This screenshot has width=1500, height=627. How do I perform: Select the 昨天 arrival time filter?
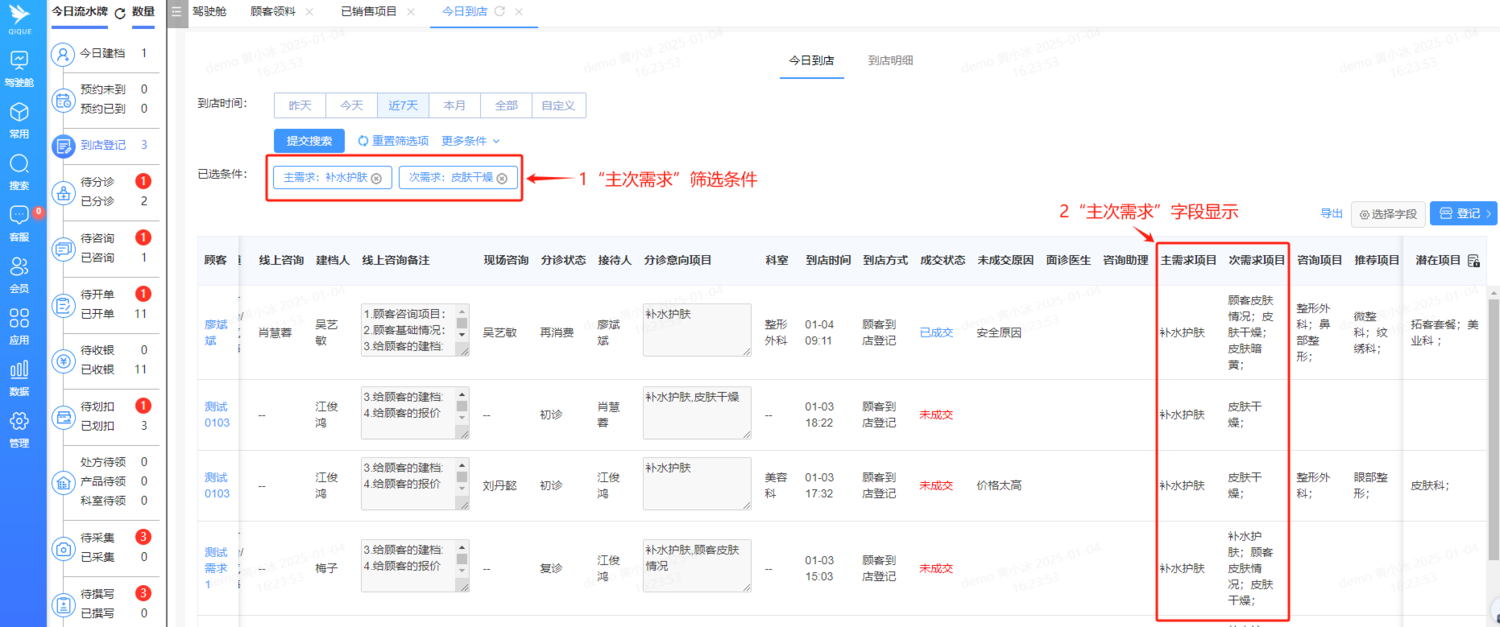(300, 105)
